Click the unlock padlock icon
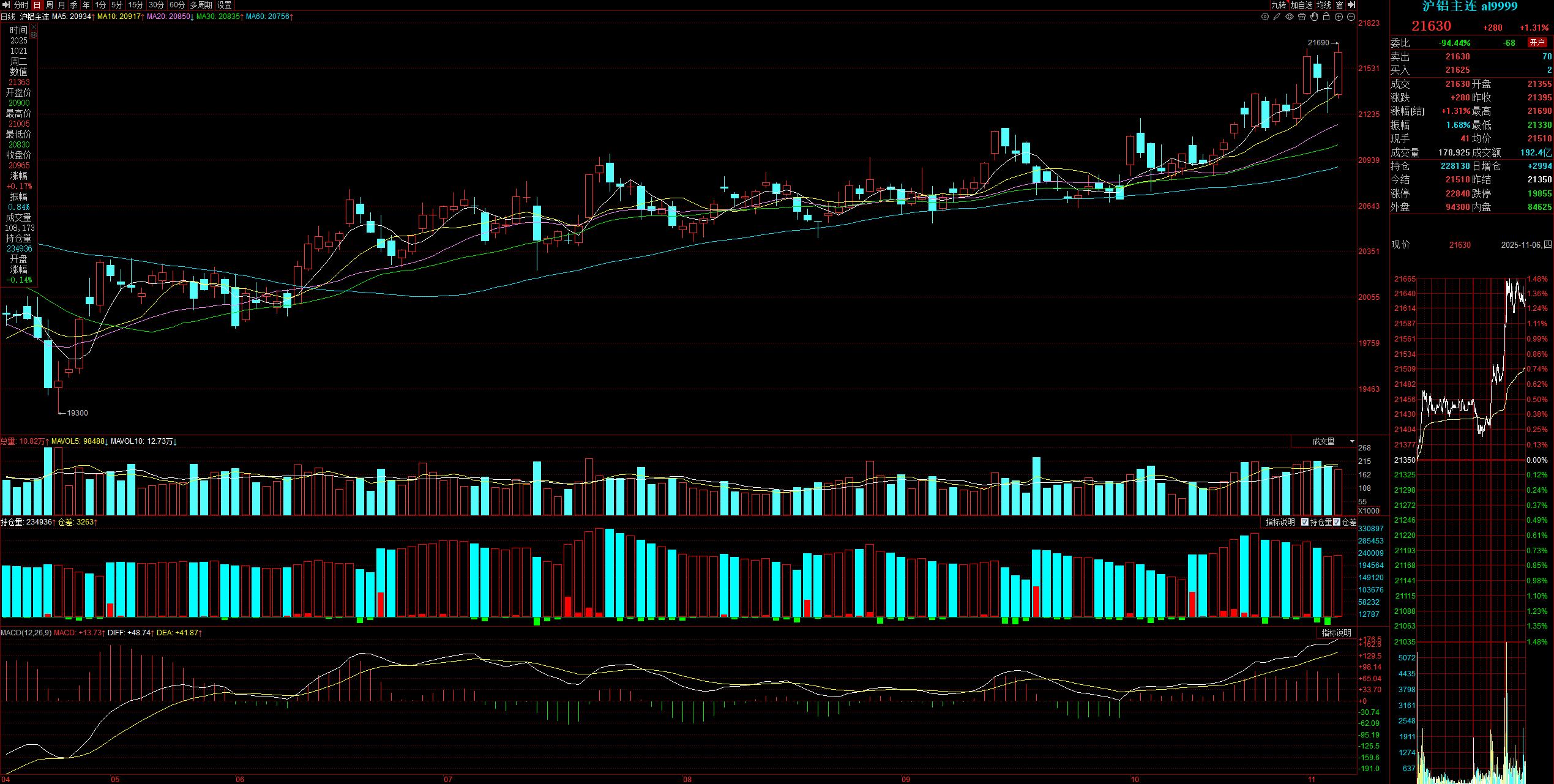1554x784 pixels. pos(1326,17)
